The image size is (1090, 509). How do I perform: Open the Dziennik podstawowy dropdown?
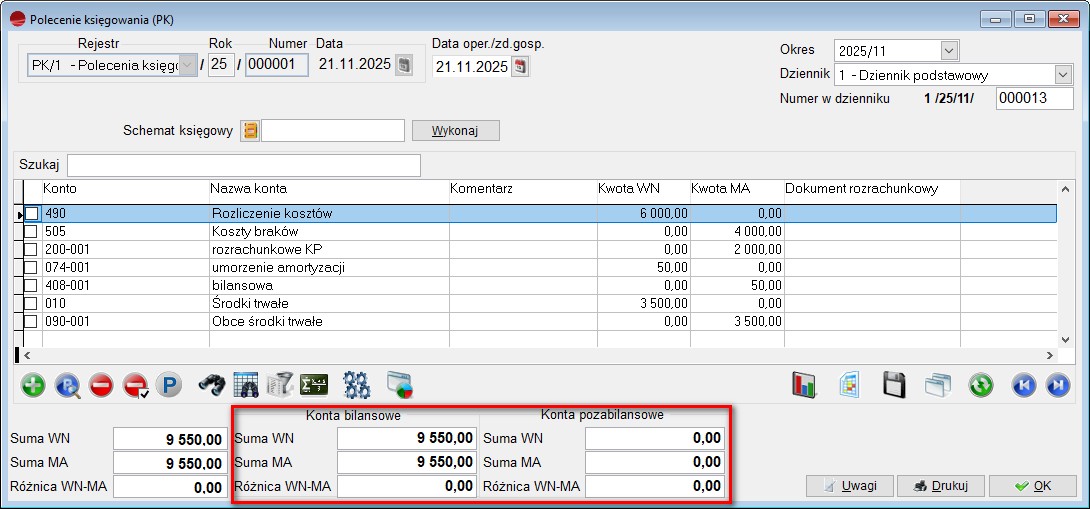pos(1062,75)
